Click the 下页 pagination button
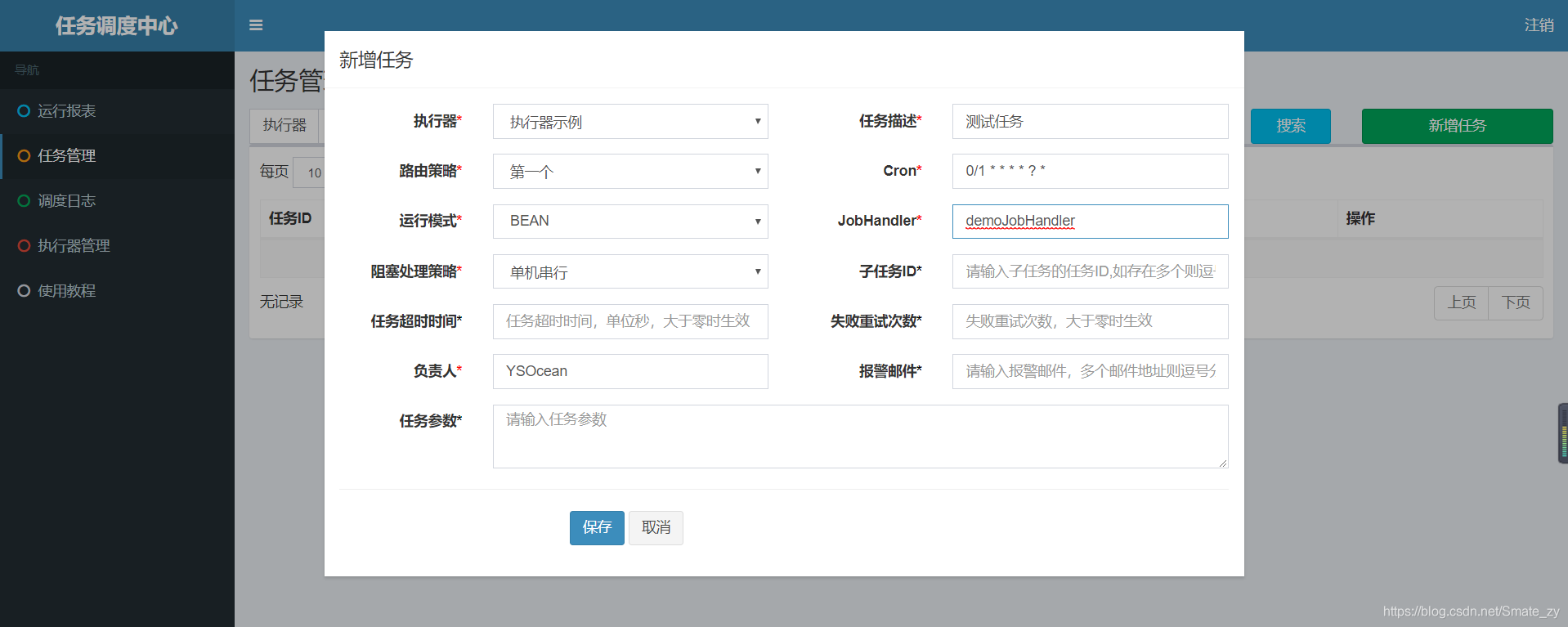1568x627 pixels. (x=1516, y=303)
